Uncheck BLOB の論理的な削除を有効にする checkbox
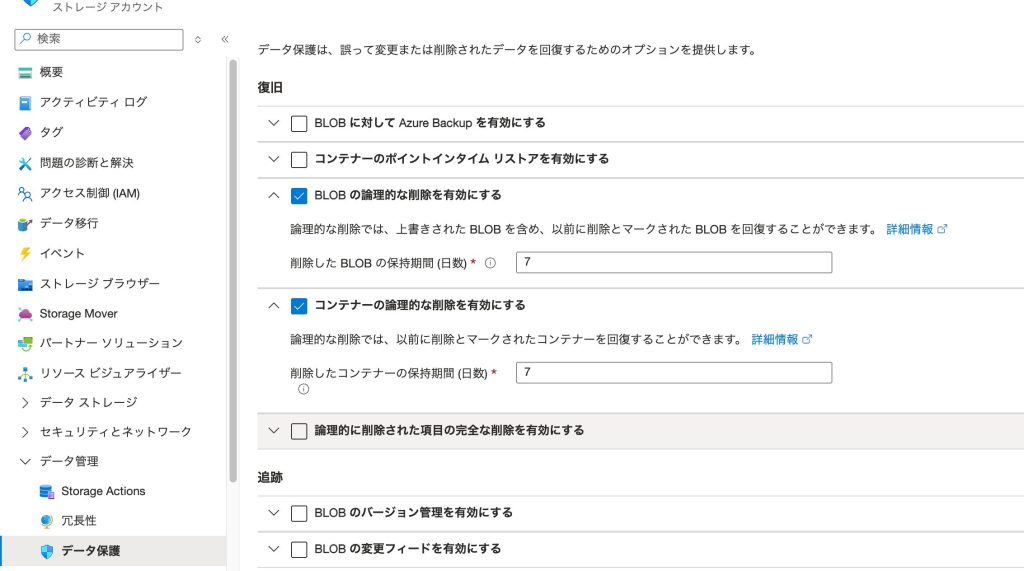The height and width of the screenshot is (571, 1024). click(299, 195)
